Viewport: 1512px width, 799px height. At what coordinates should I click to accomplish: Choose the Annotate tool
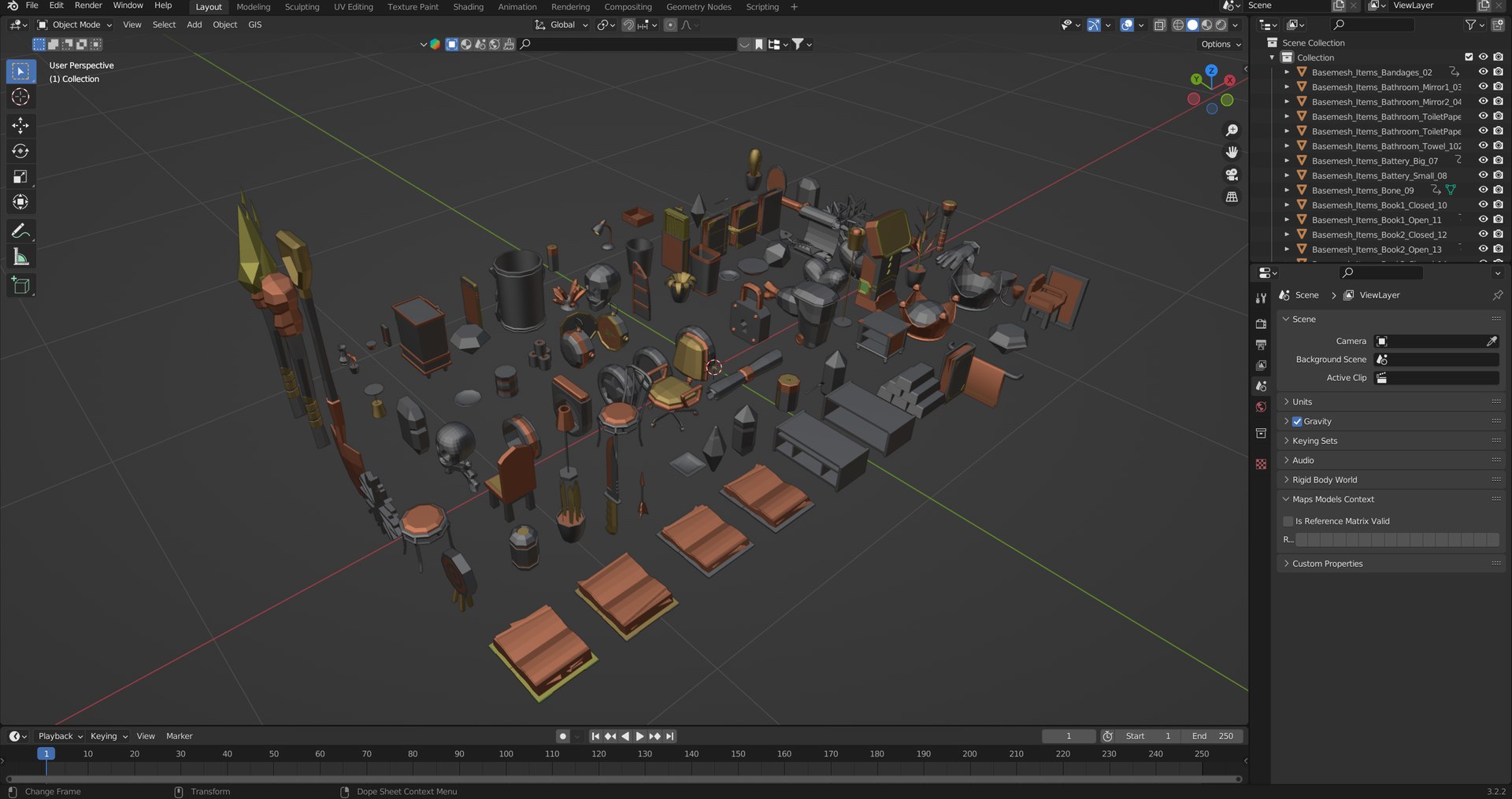20,231
